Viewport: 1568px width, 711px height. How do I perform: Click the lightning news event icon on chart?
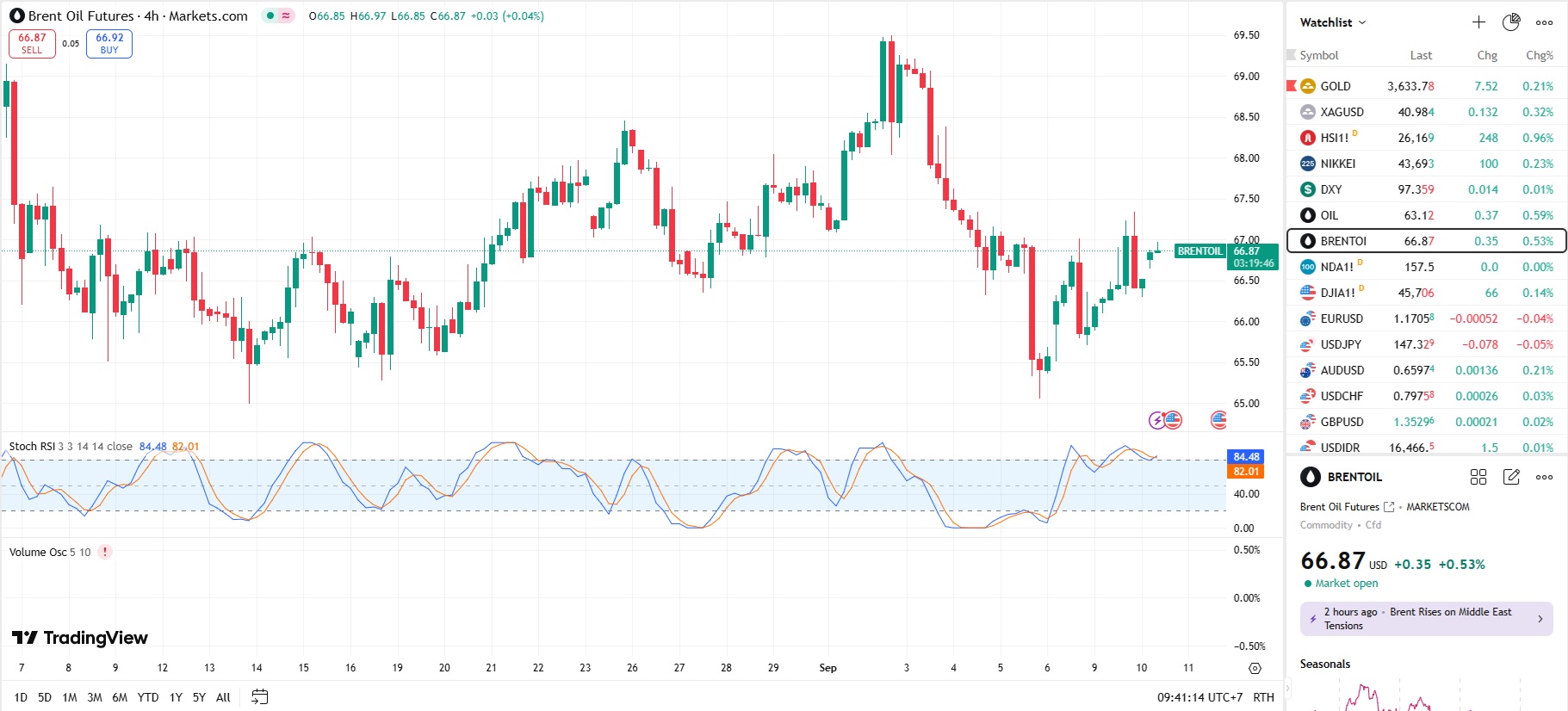[x=1156, y=420]
